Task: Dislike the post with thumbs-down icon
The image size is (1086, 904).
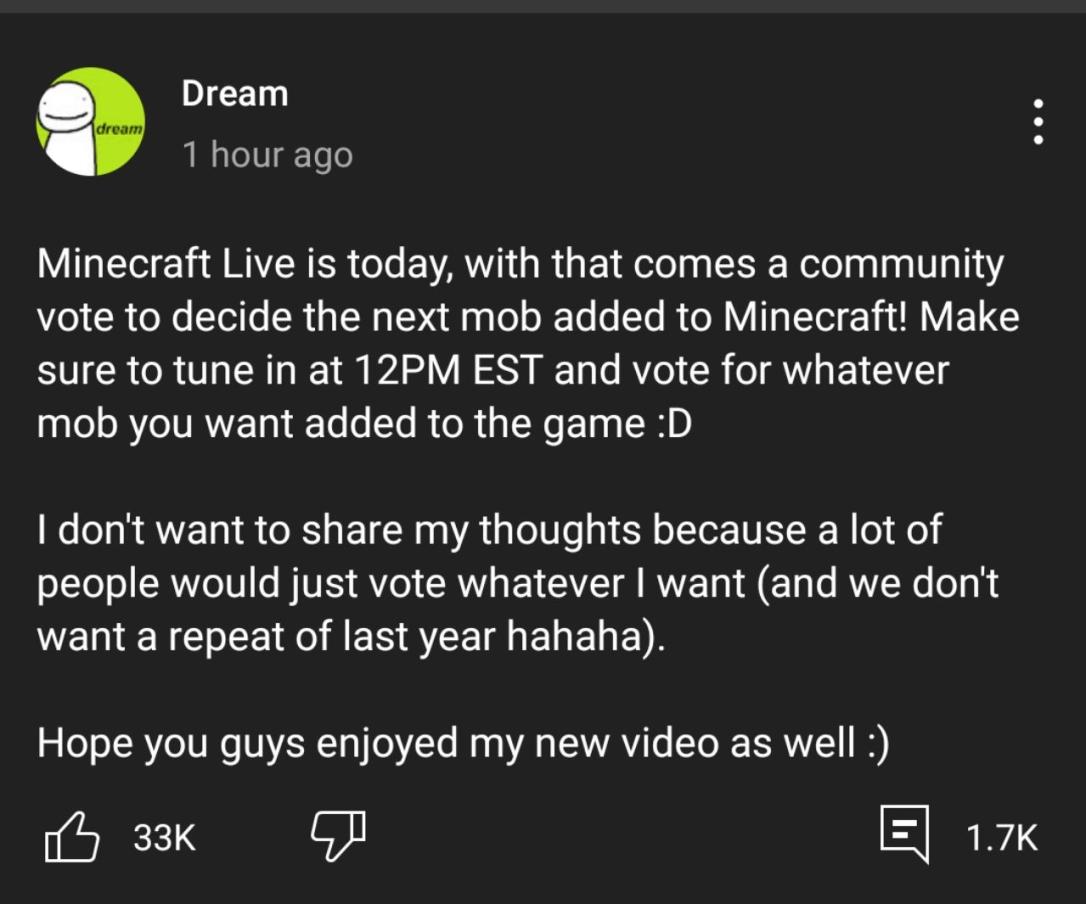Action: click(337, 837)
